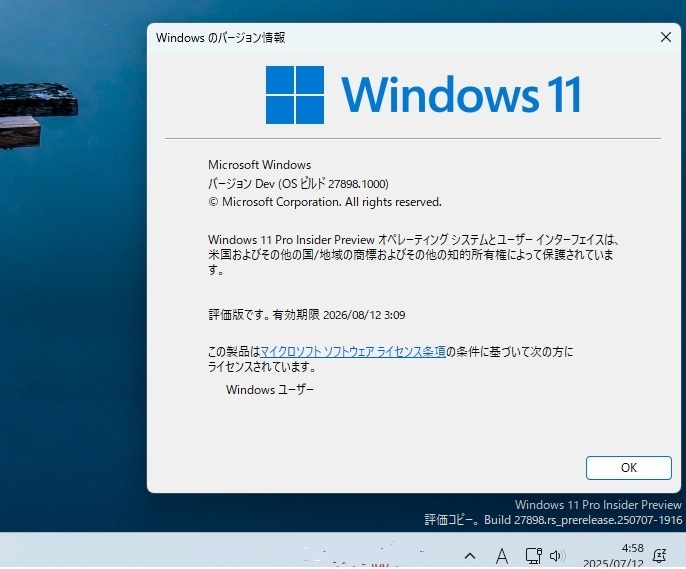Open the notification bell icon
Viewport: 686px width, 569px height.
pos(659,555)
